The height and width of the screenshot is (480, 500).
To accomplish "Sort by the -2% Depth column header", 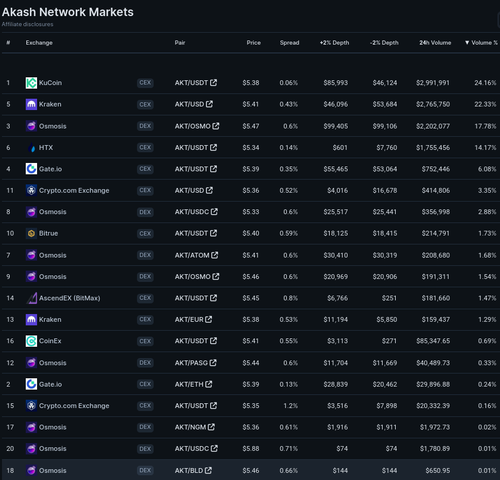I will (x=384, y=43).
